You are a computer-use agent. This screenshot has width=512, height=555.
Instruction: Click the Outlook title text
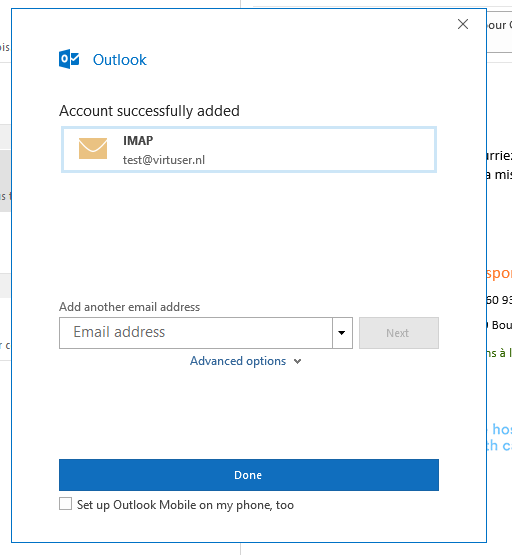click(x=120, y=60)
